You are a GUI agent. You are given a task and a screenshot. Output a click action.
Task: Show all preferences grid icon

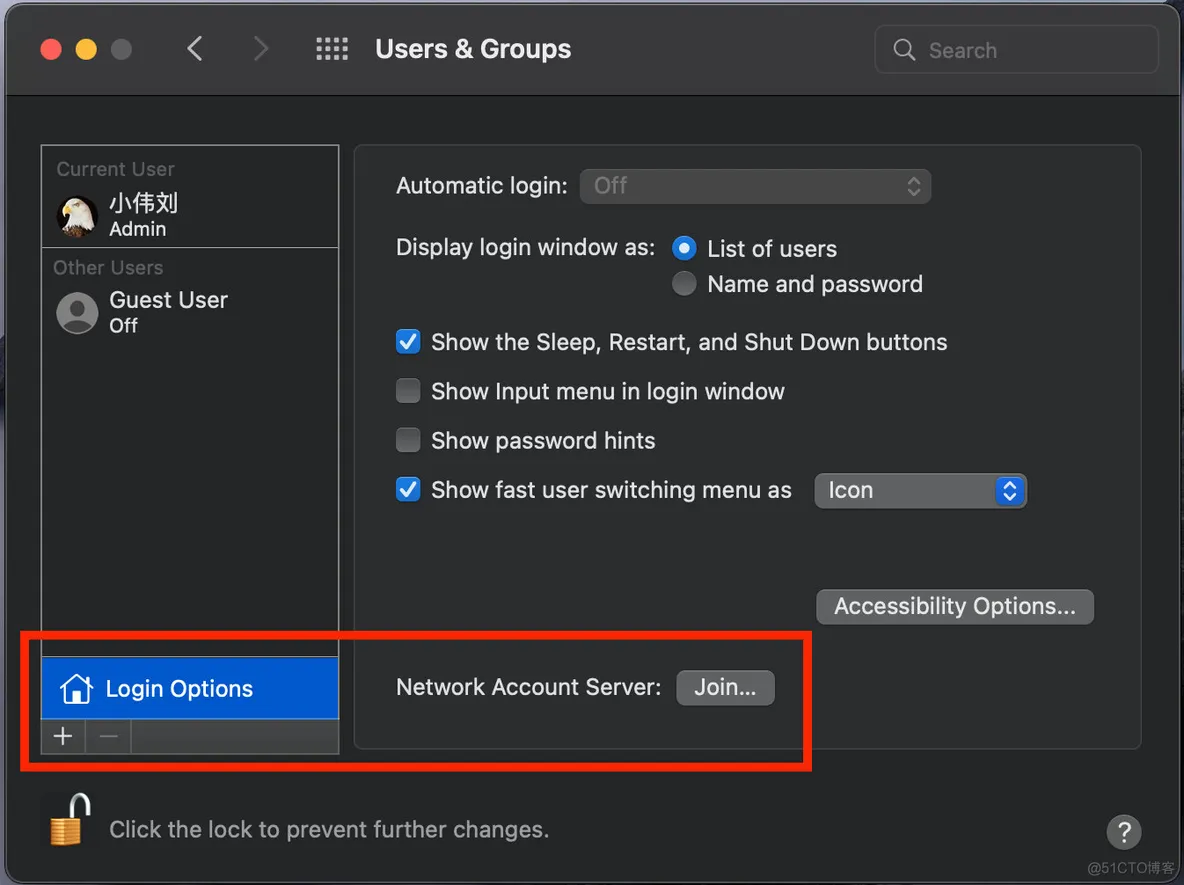[x=332, y=49]
